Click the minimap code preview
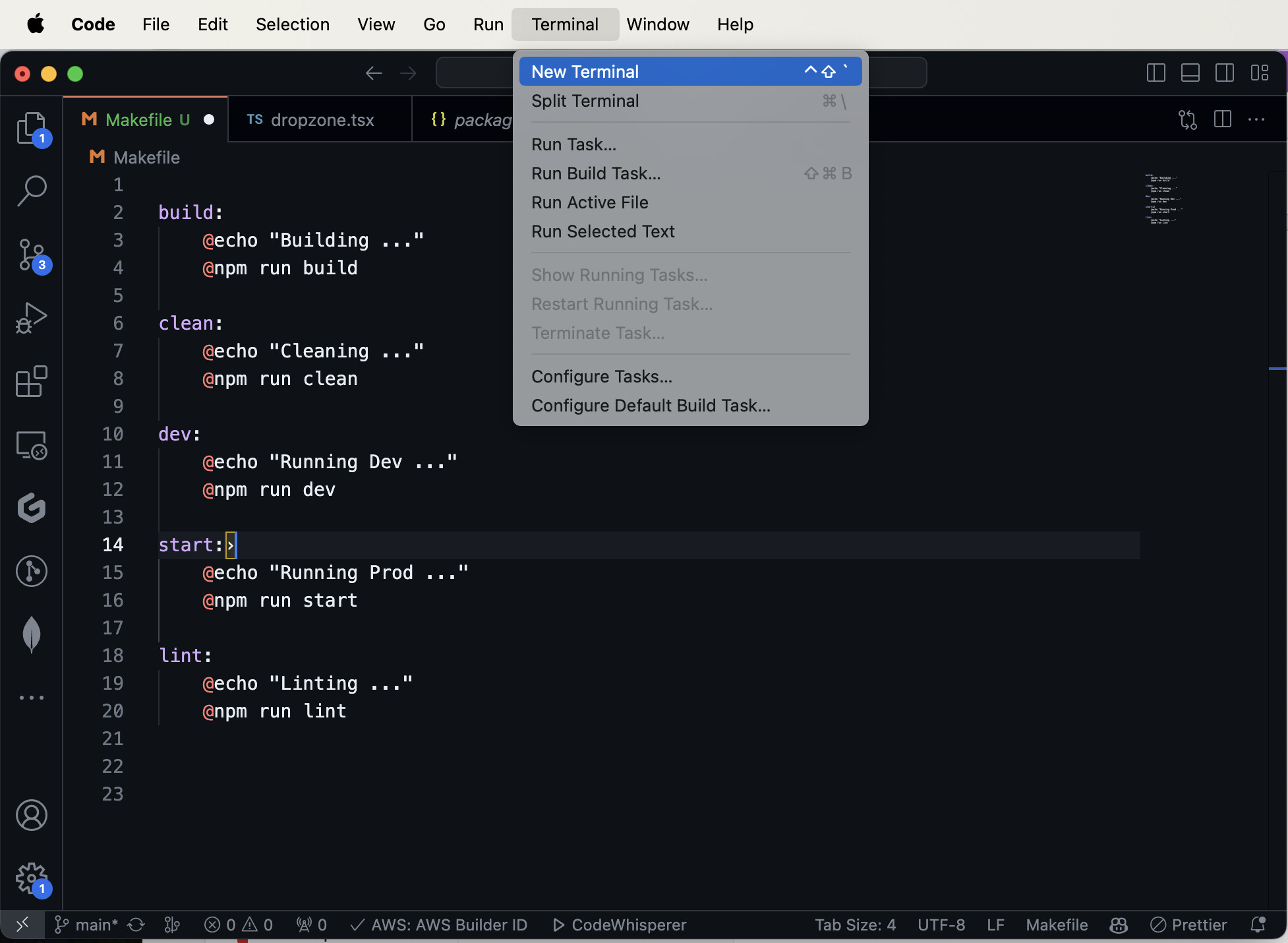Screen dimensions: 1288x943 coord(1163,198)
